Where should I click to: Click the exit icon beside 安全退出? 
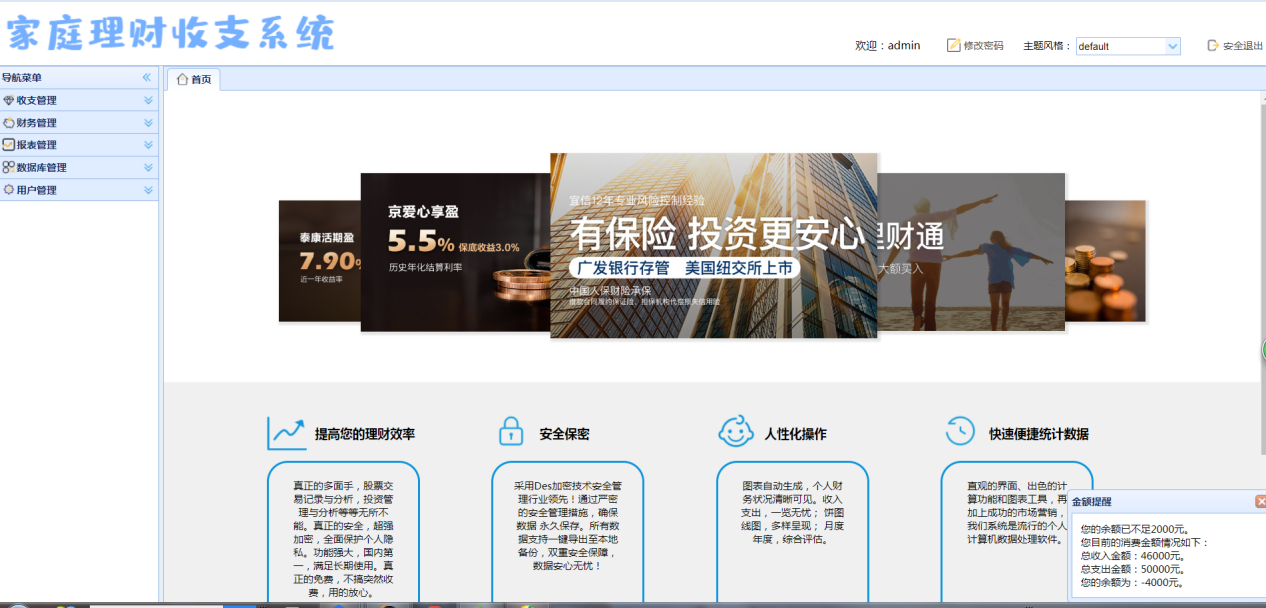[1213, 45]
